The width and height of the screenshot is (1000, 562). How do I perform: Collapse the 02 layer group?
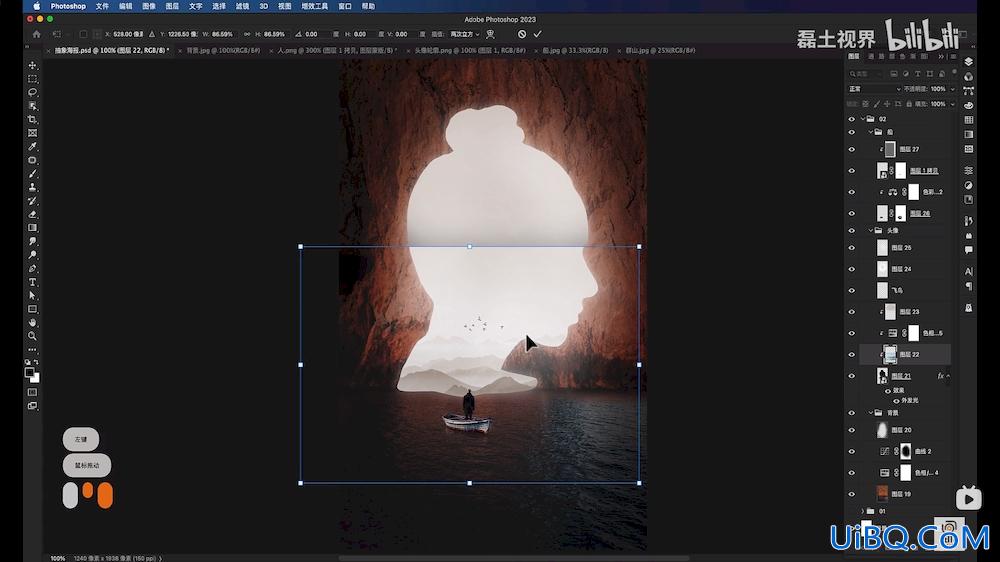click(863, 119)
